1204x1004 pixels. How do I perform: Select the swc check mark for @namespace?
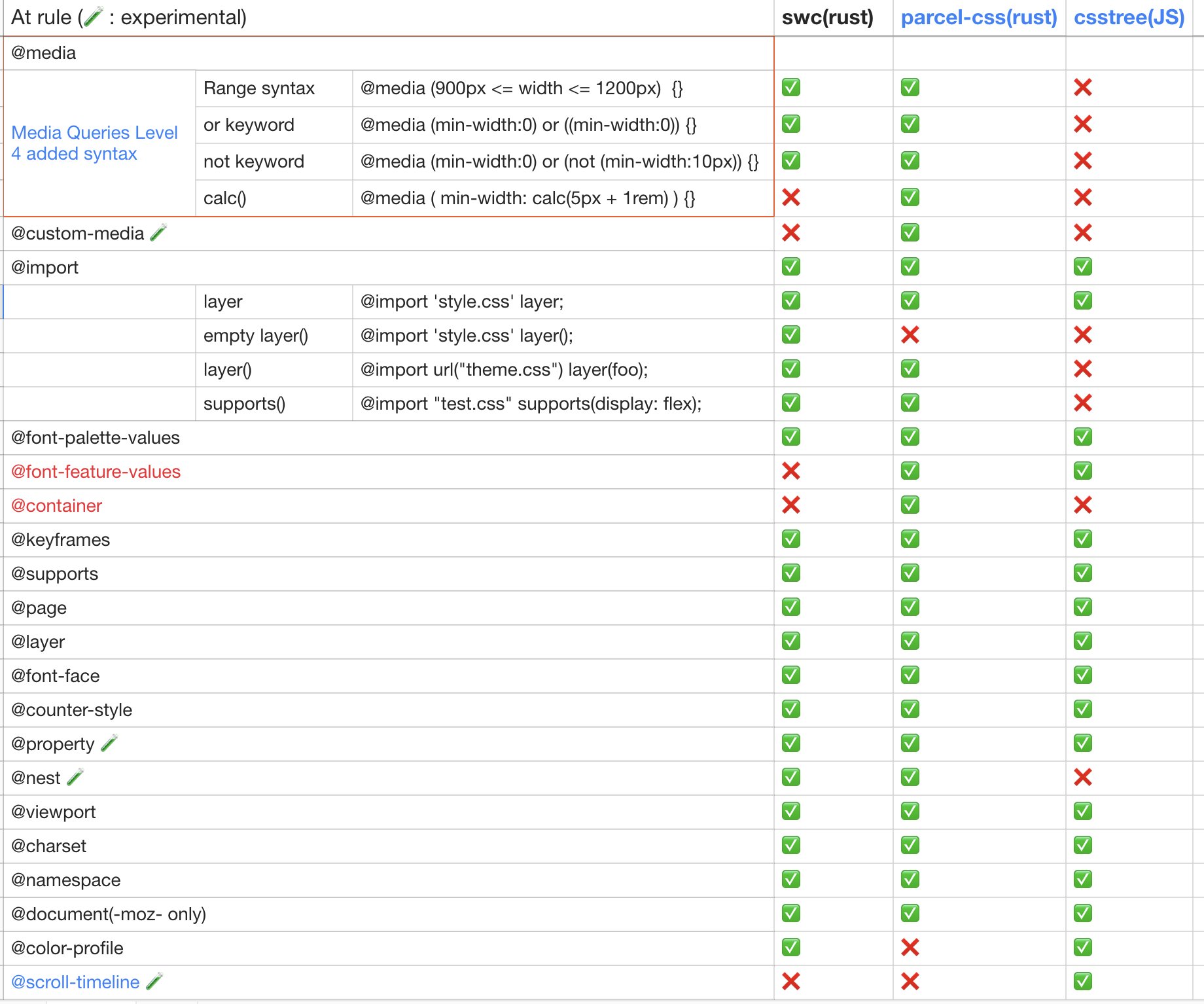pyautogui.click(x=791, y=879)
